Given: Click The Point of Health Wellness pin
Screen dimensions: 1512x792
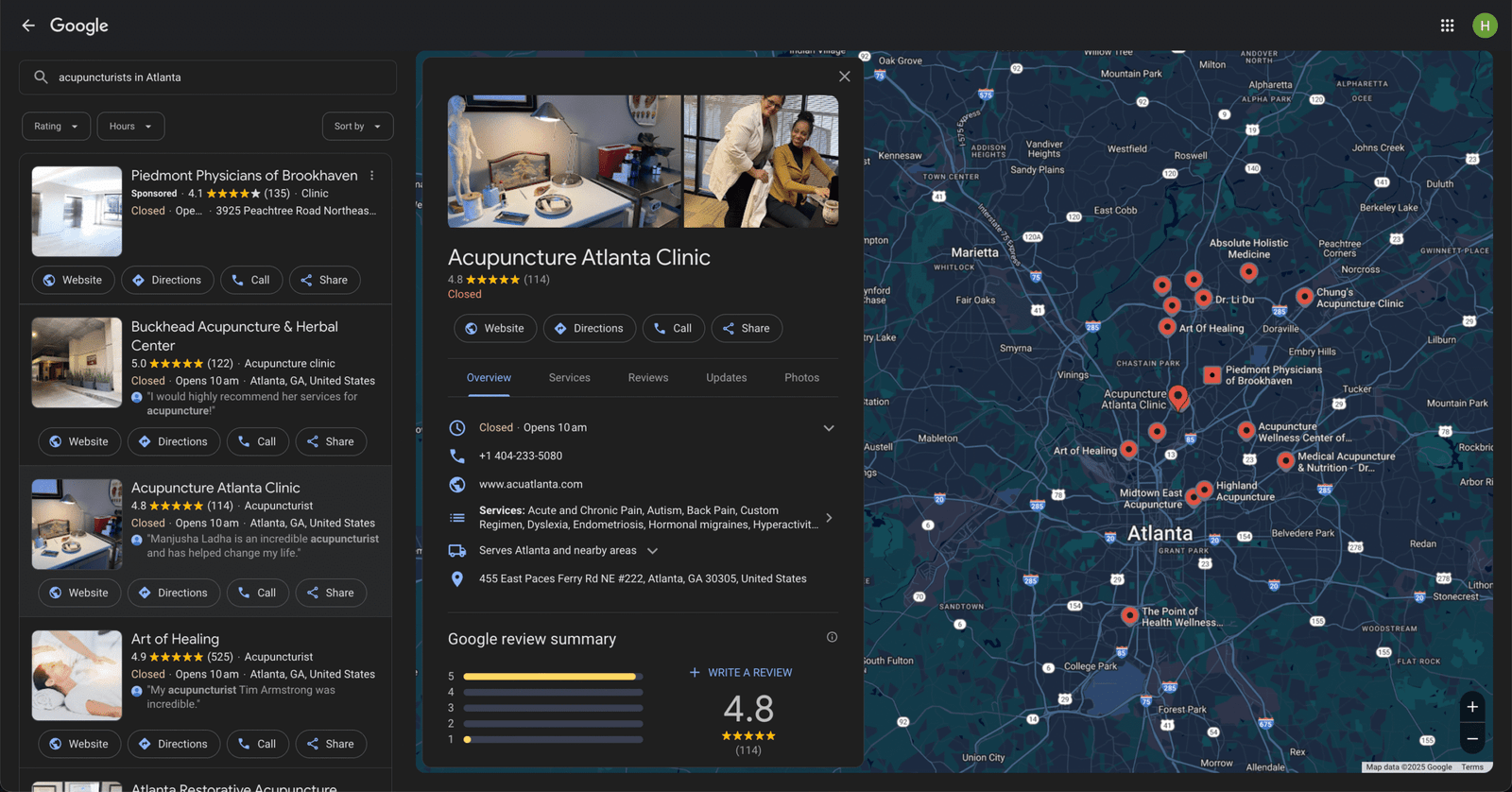Looking at the screenshot, I should click(x=1129, y=615).
